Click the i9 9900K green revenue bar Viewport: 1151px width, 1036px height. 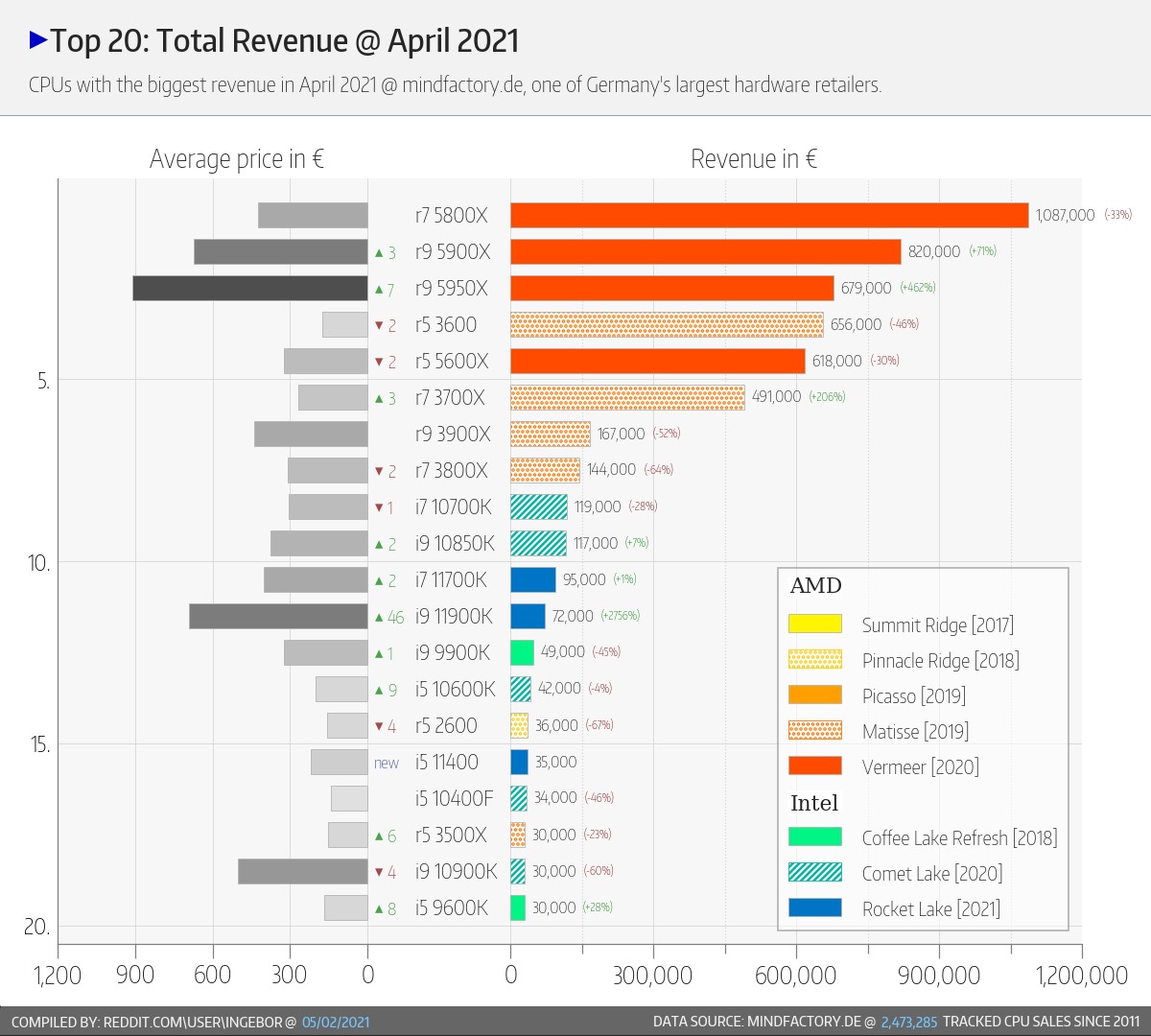pyautogui.click(x=522, y=652)
